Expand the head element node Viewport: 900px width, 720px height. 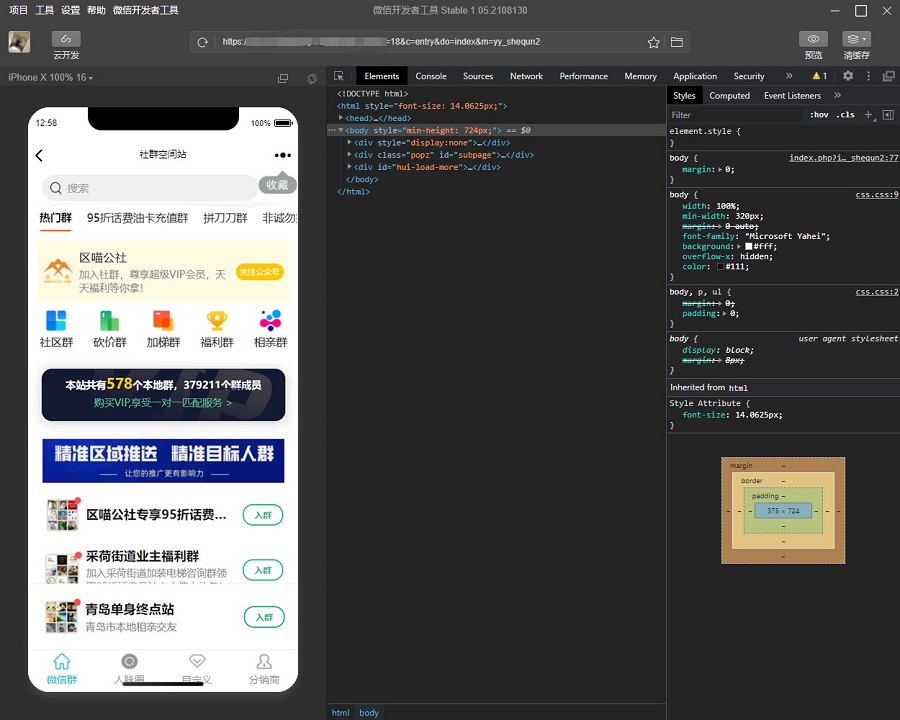(x=340, y=118)
